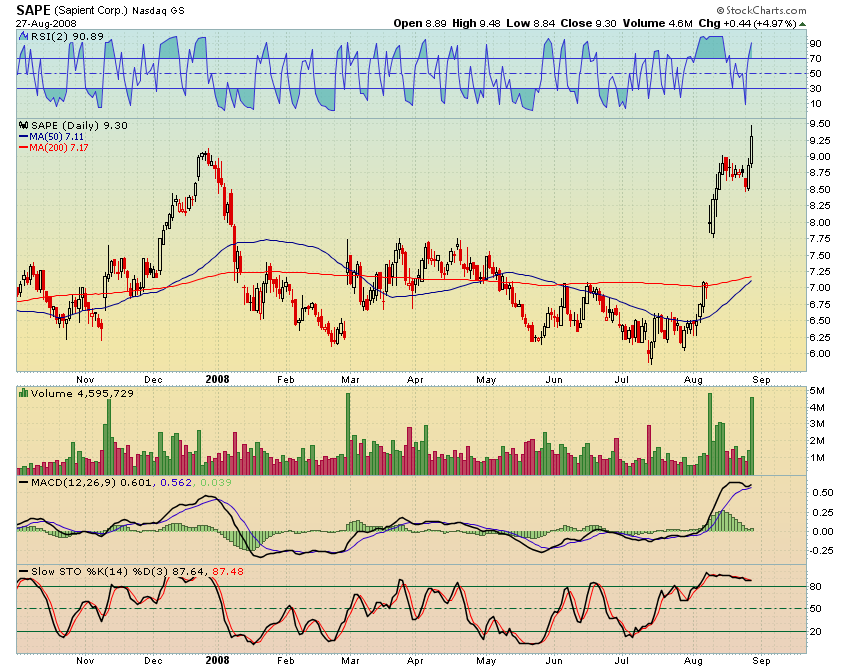The image size is (850, 668).
Task: Click the Volume 4.6M header value
Action: 658,23
